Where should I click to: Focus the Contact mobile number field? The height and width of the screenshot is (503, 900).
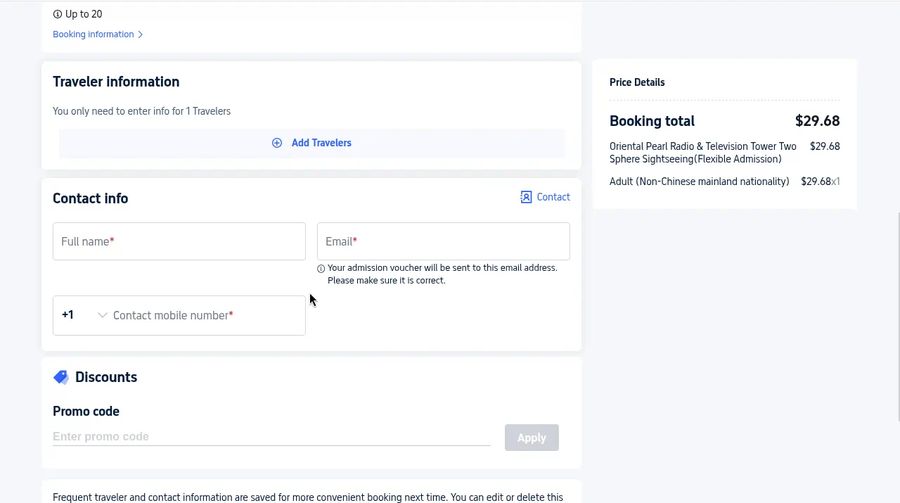click(x=207, y=315)
